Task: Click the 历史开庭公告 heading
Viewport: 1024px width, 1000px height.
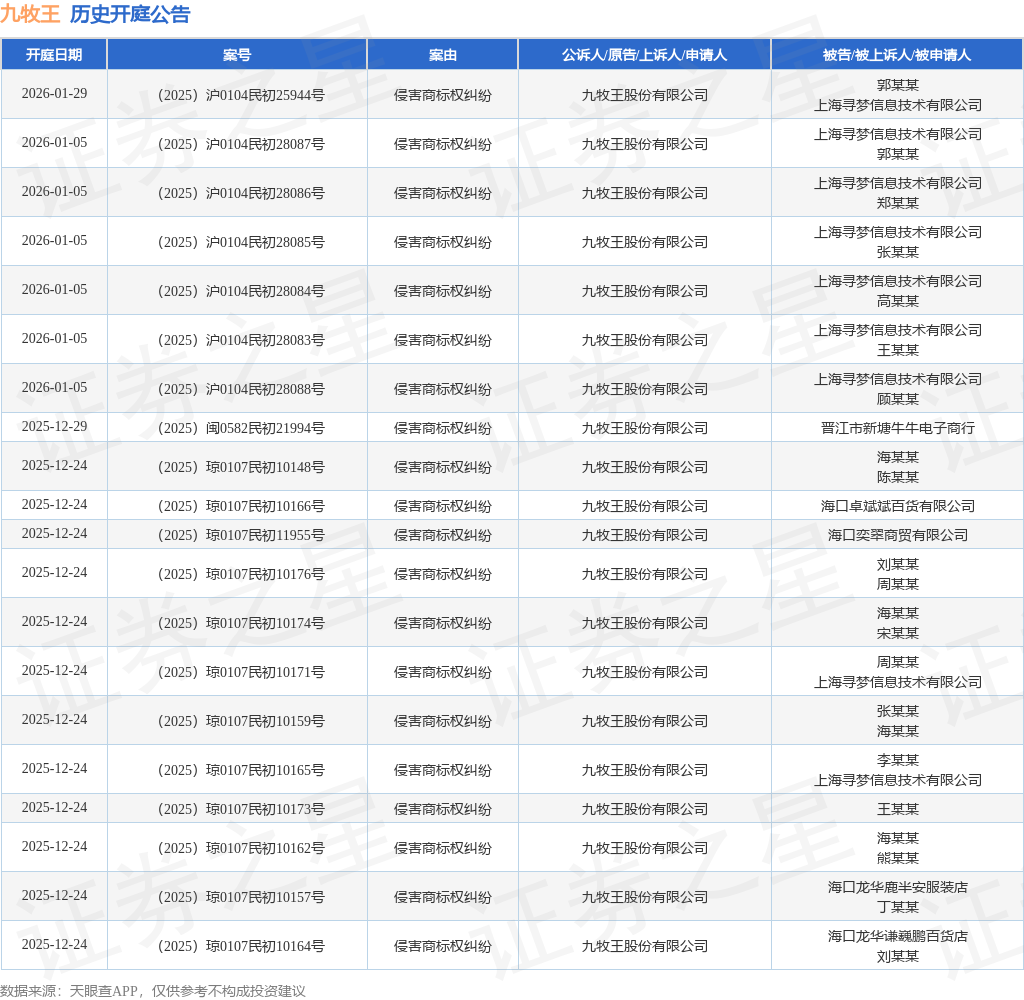Action: coord(129,14)
